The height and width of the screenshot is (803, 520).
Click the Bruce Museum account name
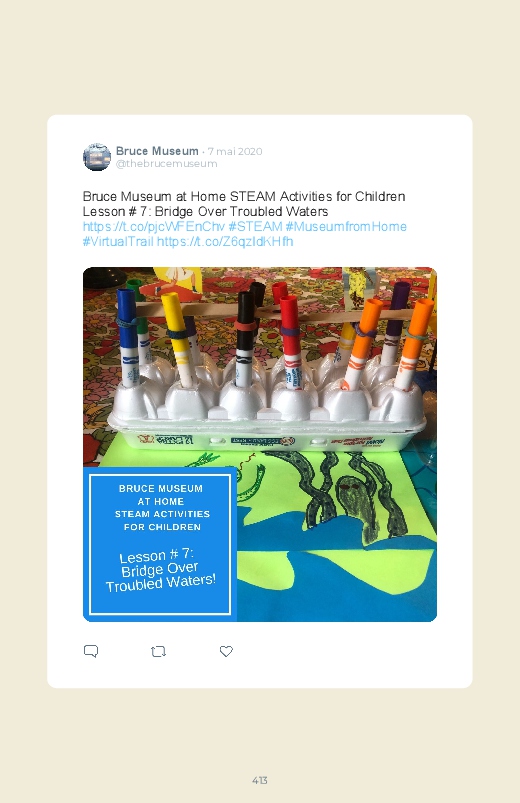pyautogui.click(x=157, y=151)
